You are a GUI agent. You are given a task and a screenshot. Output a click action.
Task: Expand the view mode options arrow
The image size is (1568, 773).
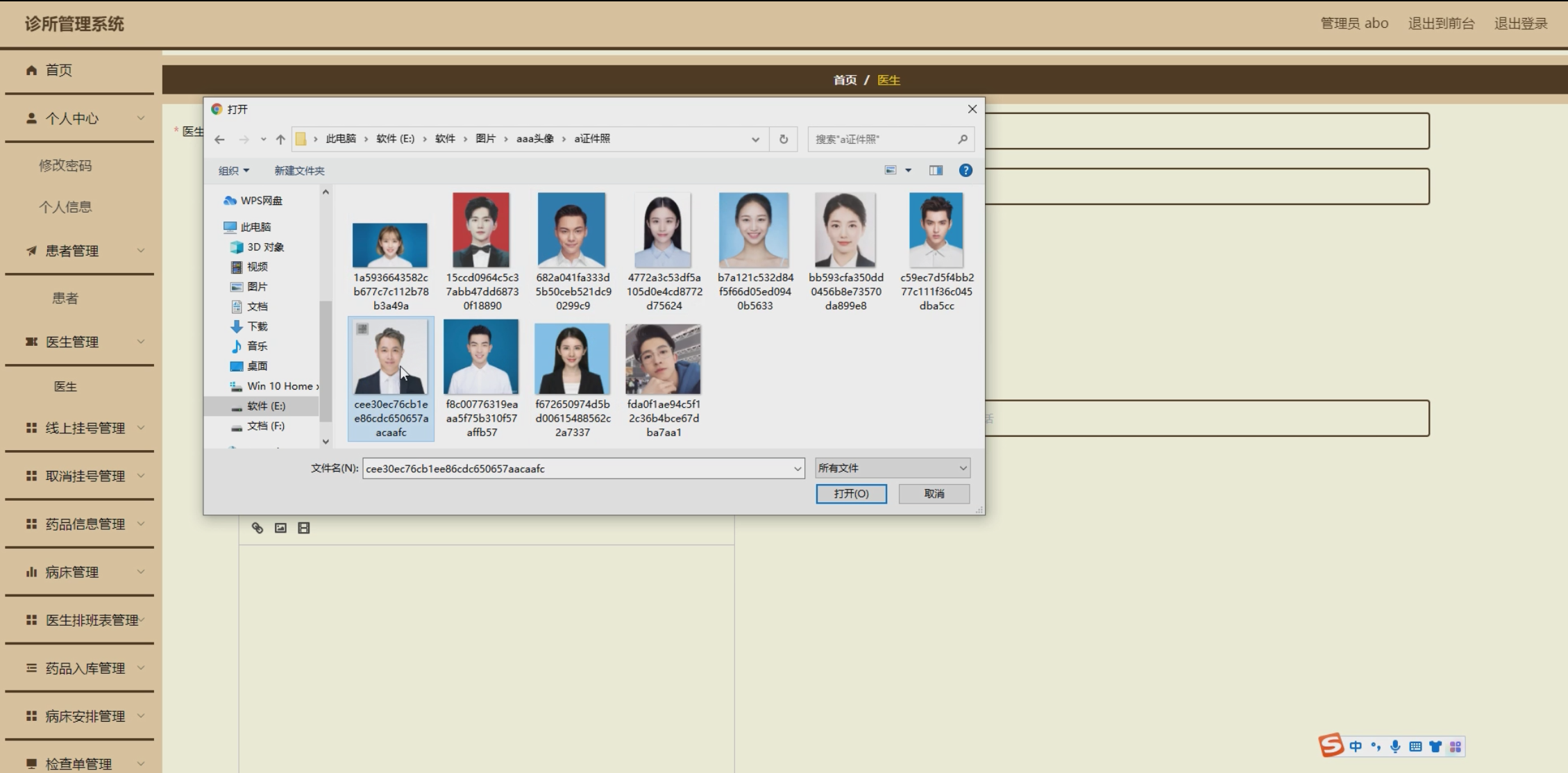click(x=908, y=170)
